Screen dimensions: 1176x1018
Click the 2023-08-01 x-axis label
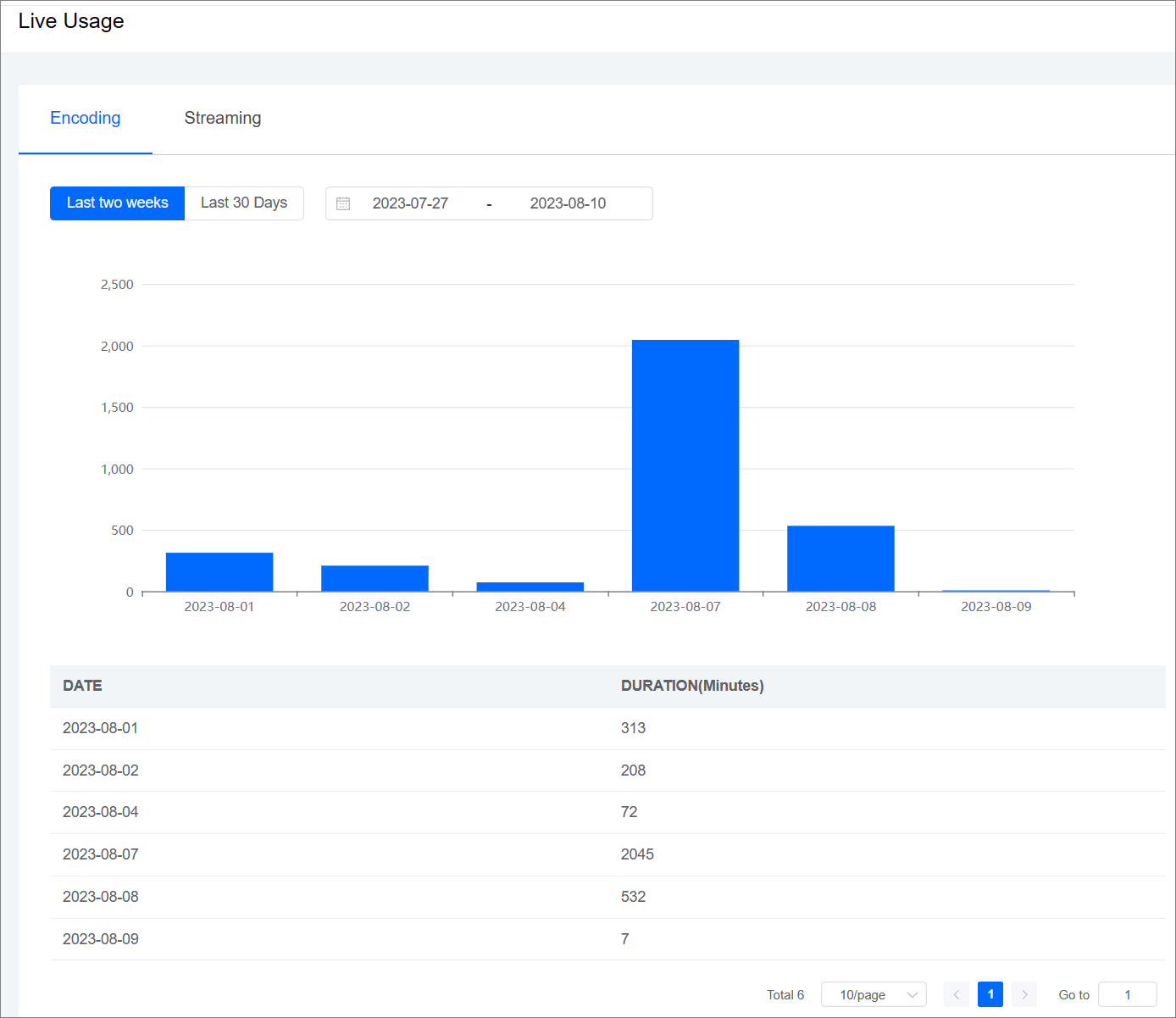pos(219,607)
